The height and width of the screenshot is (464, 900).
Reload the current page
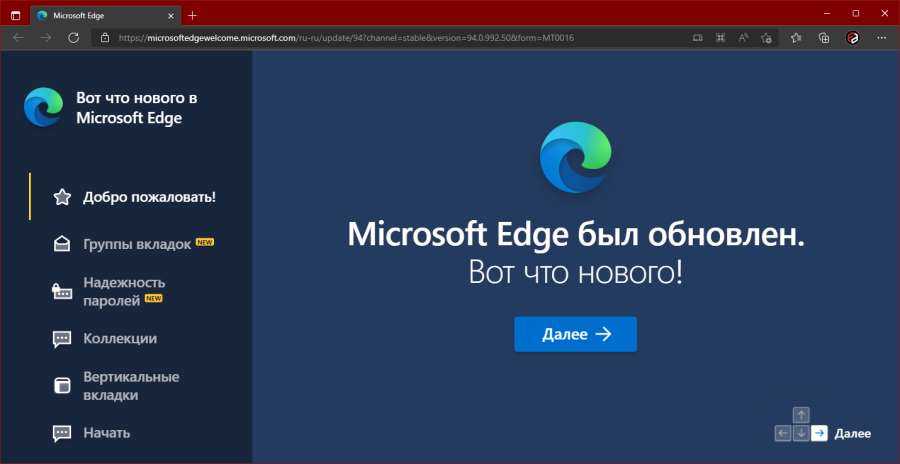pyautogui.click(x=73, y=38)
